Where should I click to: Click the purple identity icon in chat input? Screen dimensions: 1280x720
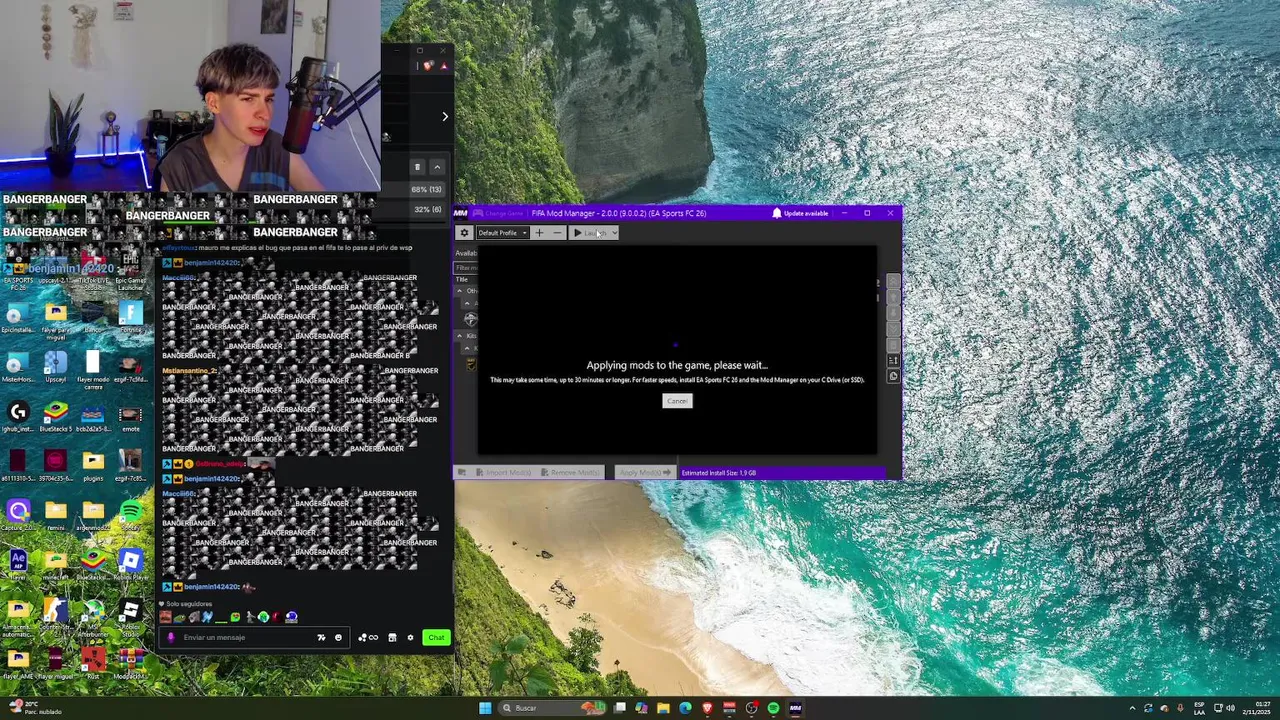tap(171, 637)
